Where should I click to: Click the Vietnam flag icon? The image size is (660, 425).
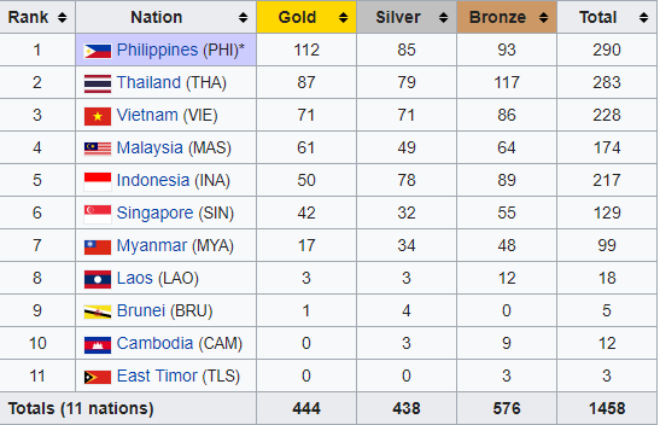click(x=98, y=116)
